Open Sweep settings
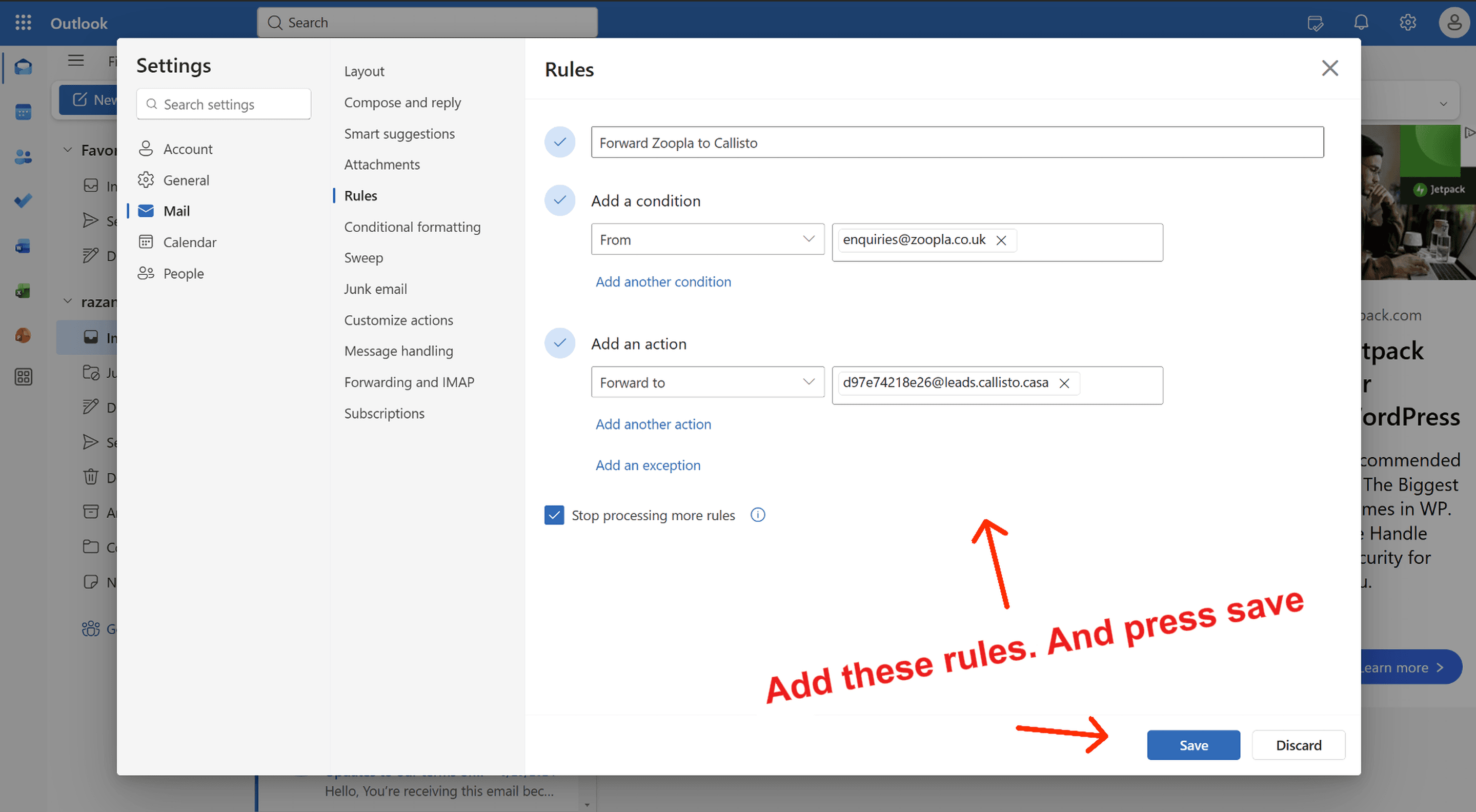The width and height of the screenshot is (1476, 812). point(363,258)
